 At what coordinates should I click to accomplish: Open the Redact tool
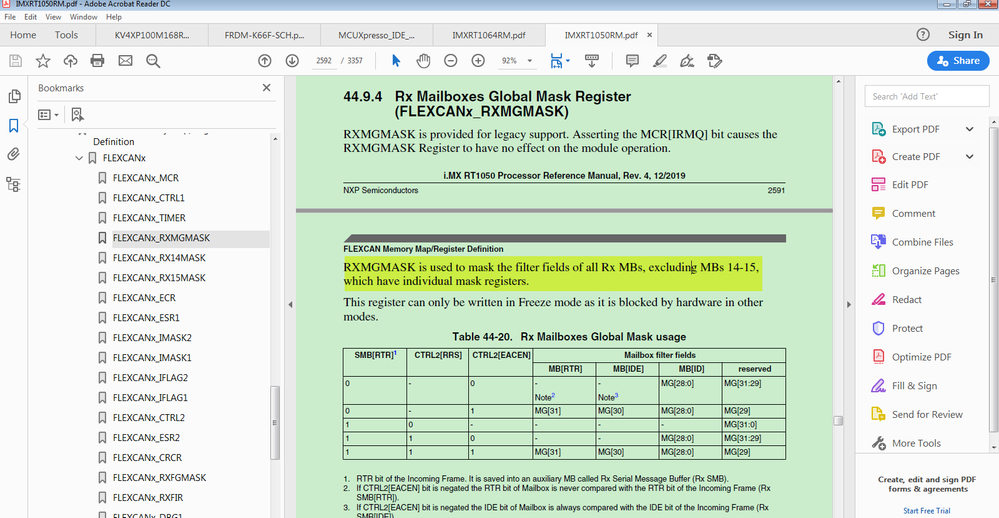pyautogui.click(x=906, y=299)
